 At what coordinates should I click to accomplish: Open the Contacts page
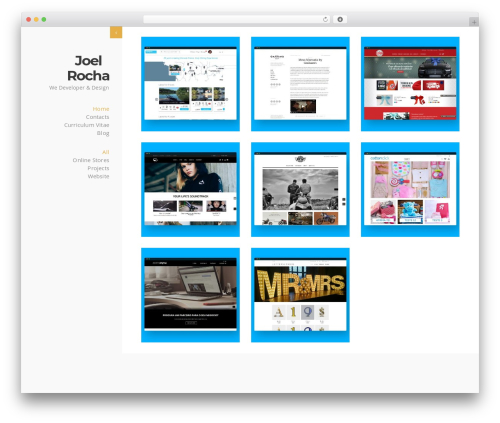[97, 117]
